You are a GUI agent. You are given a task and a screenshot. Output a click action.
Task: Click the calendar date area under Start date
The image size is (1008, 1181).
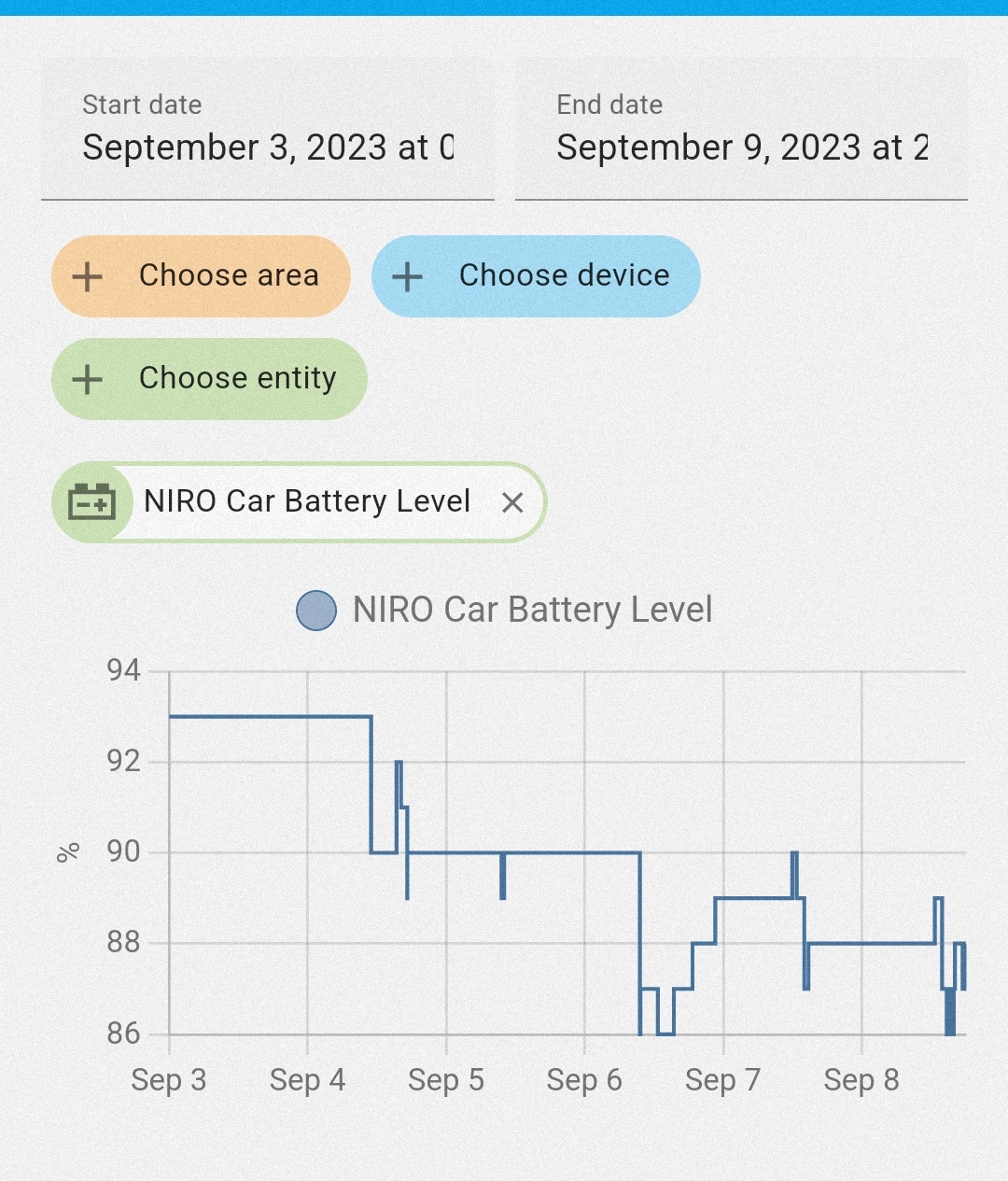coord(270,147)
